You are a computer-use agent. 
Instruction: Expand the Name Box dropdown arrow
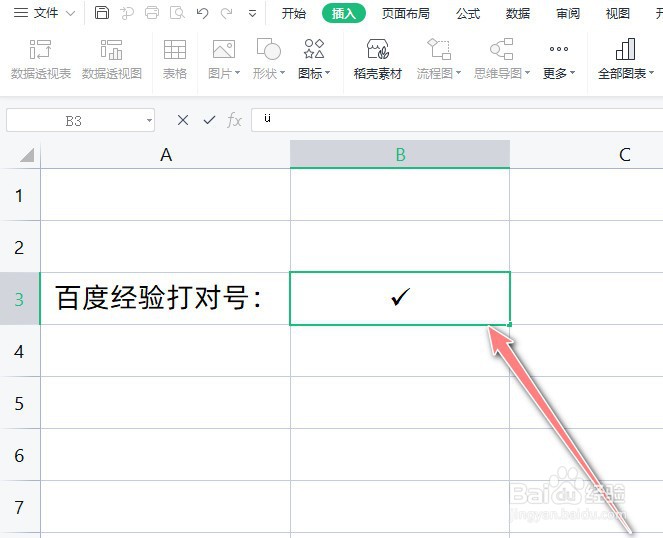pyautogui.click(x=149, y=121)
